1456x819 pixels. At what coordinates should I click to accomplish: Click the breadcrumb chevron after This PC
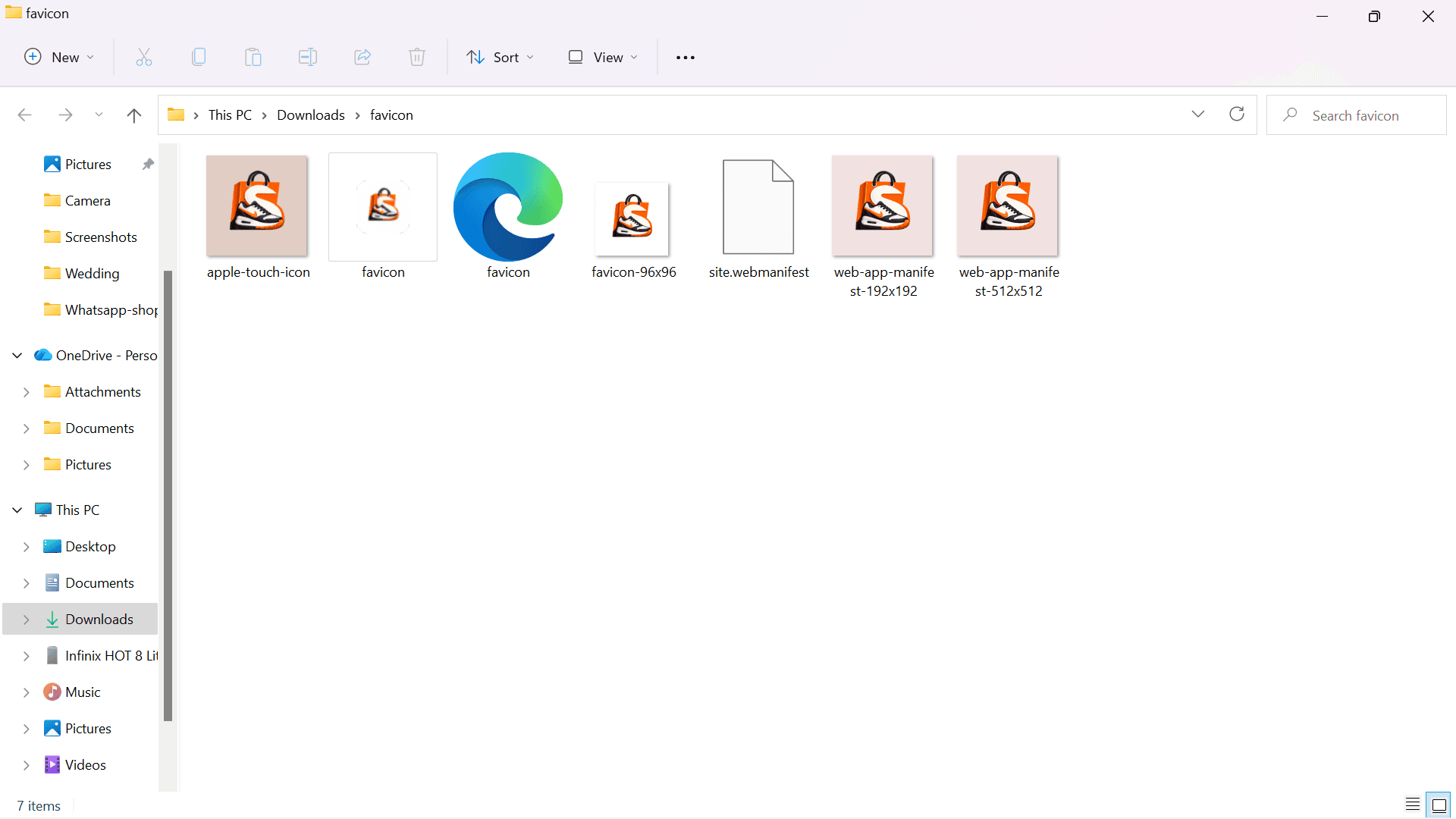pyautogui.click(x=264, y=115)
